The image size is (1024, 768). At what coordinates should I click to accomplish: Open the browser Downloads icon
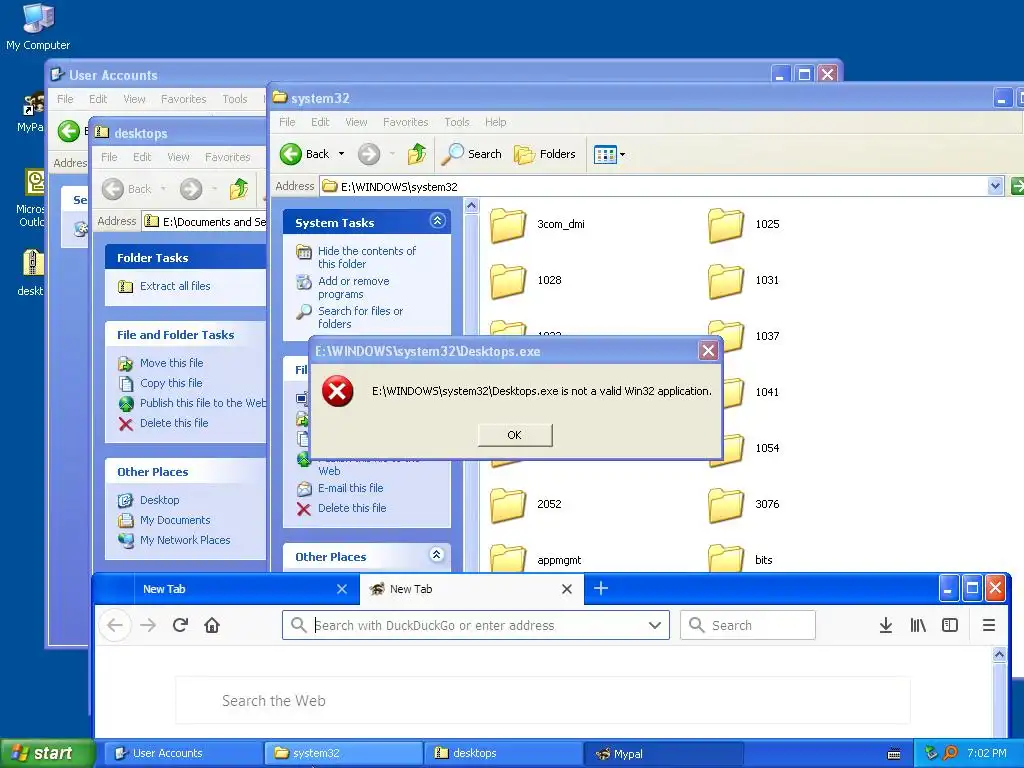coord(886,626)
